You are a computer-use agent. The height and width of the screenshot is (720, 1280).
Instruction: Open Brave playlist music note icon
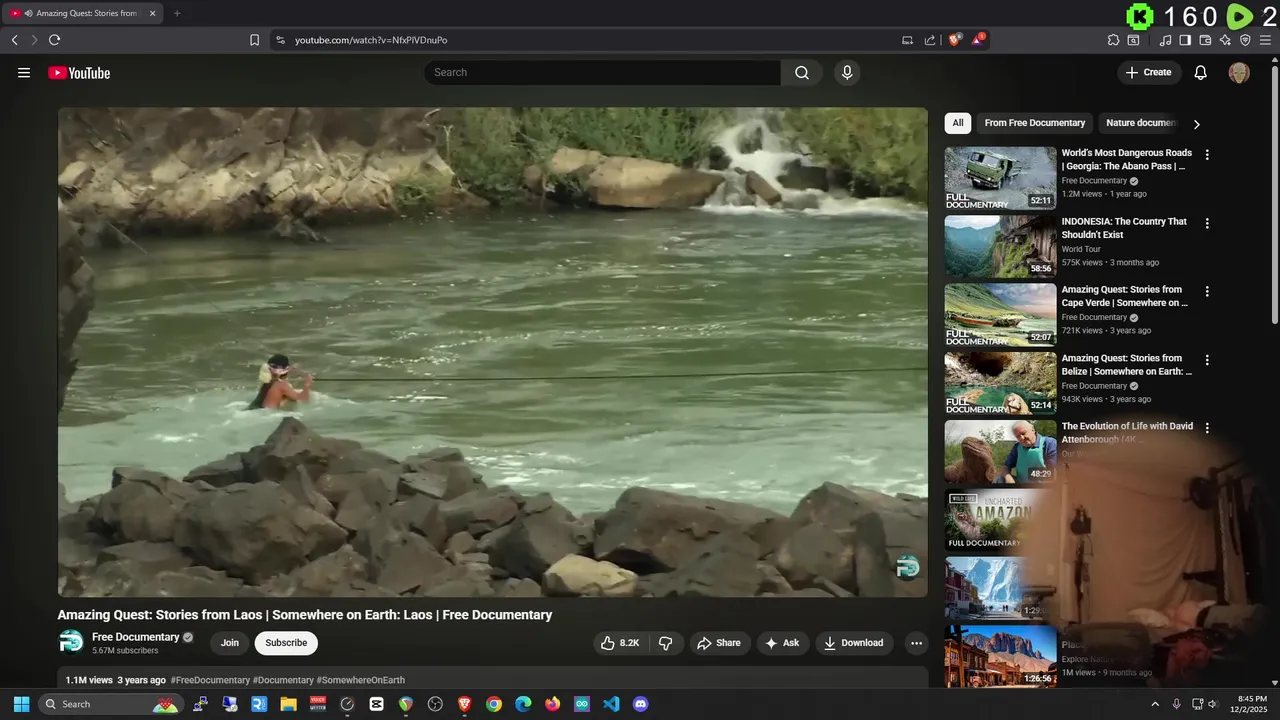point(1165,40)
